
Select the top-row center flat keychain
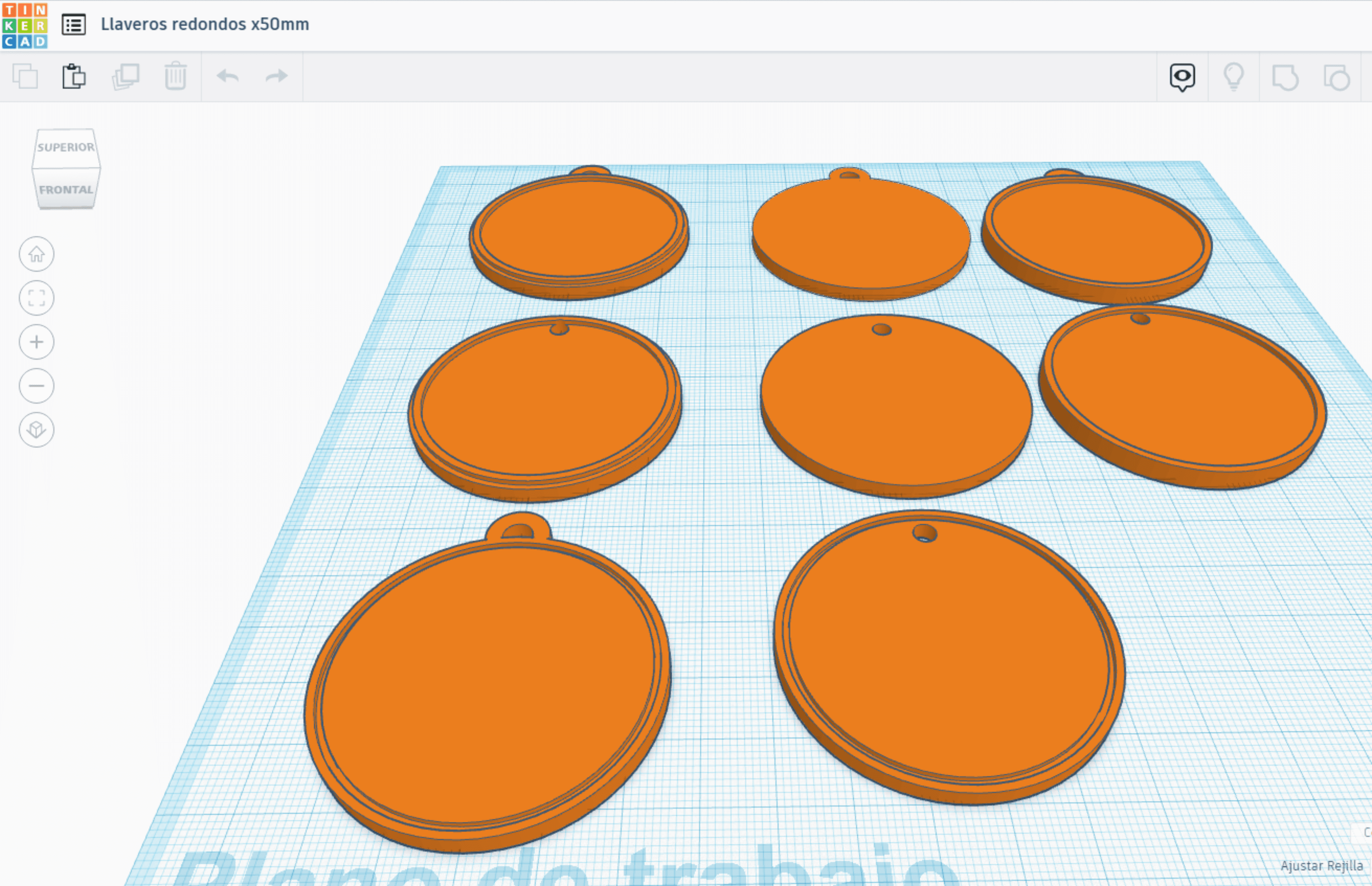point(861,235)
